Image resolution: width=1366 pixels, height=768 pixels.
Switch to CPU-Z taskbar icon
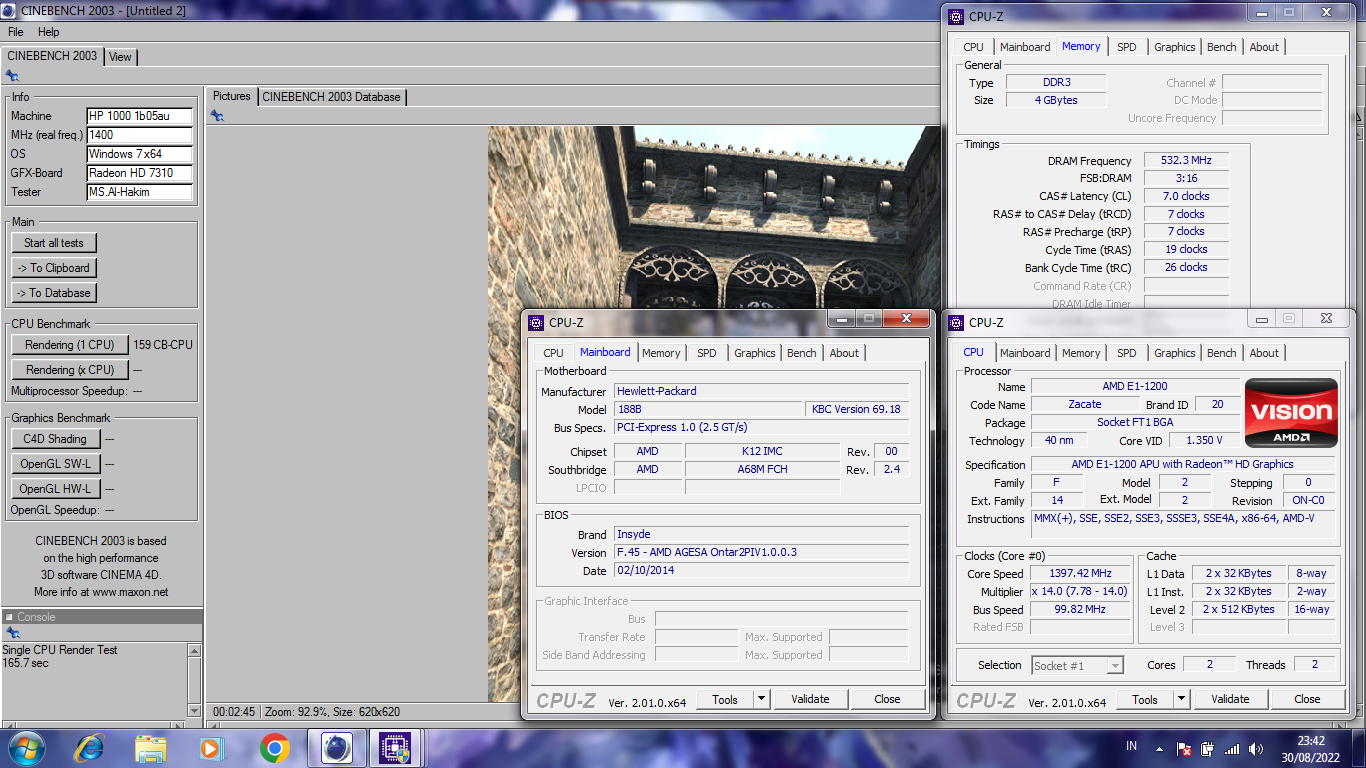pyautogui.click(x=395, y=748)
